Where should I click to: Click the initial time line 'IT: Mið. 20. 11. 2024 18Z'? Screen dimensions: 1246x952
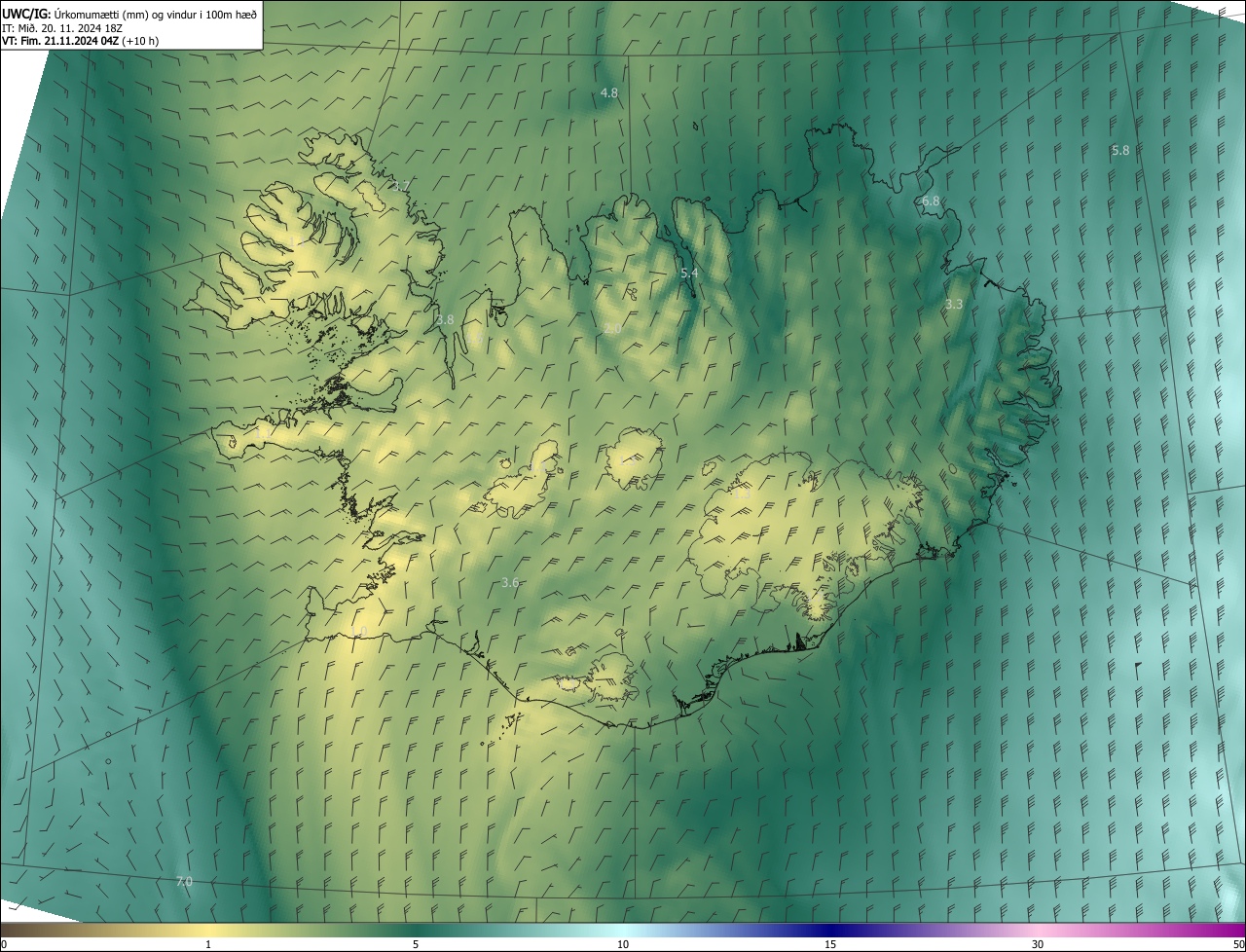click(61, 27)
